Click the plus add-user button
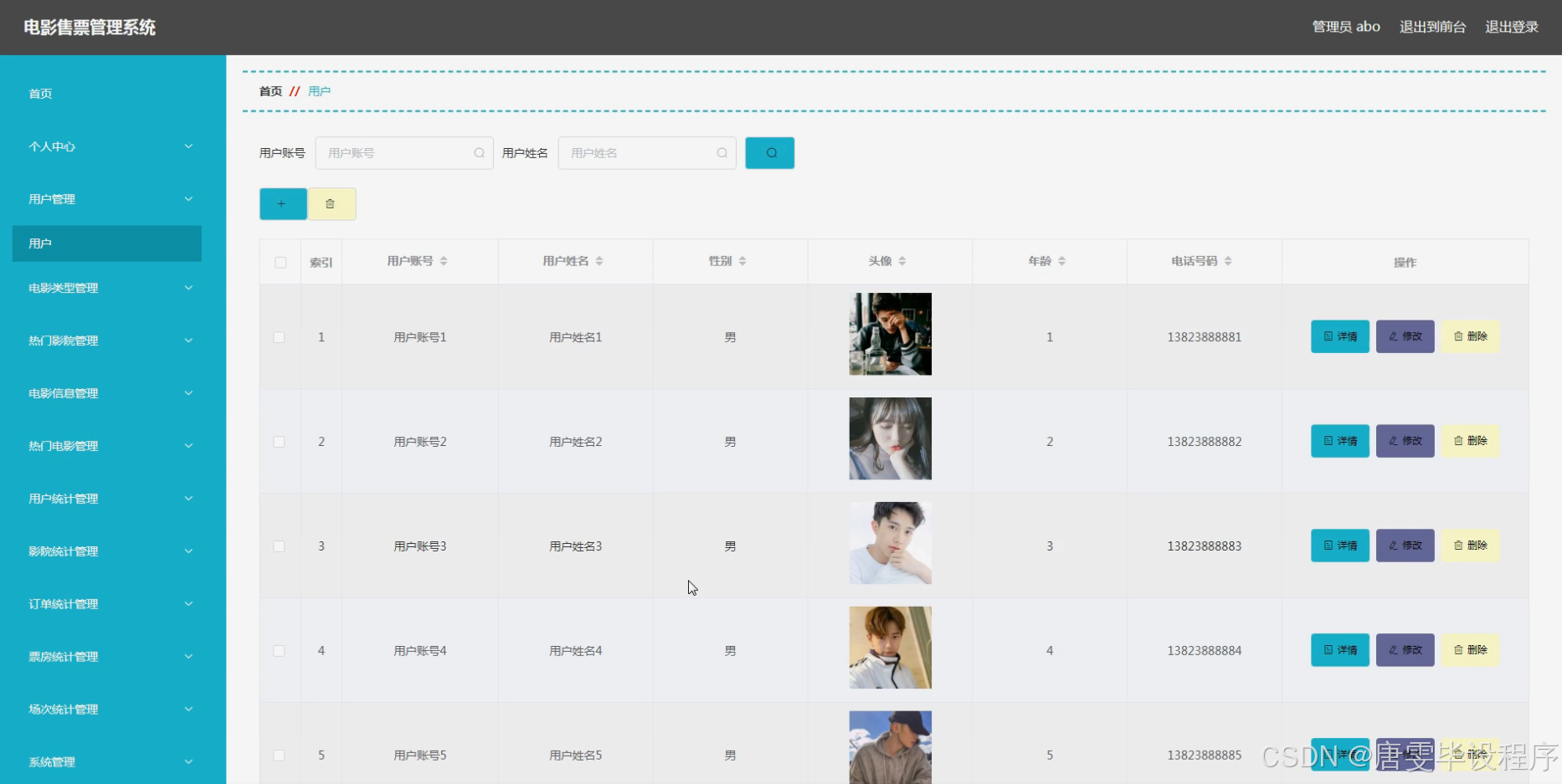This screenshot has width=1562, height=784. pyautogui.click(x=283, y=204)
